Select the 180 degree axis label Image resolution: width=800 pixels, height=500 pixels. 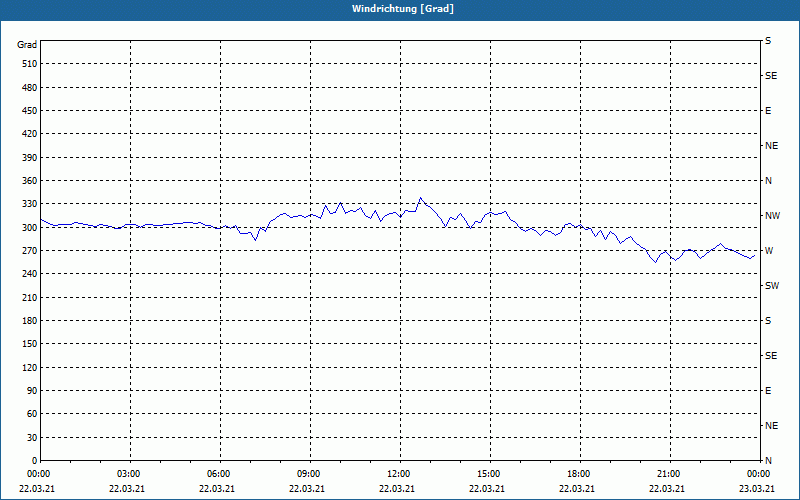[30, 321]
